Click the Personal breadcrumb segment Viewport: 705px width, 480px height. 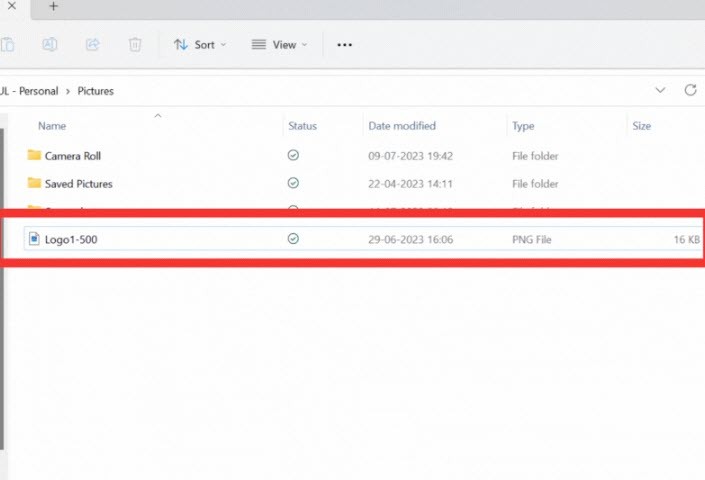[x=39, y=91]
